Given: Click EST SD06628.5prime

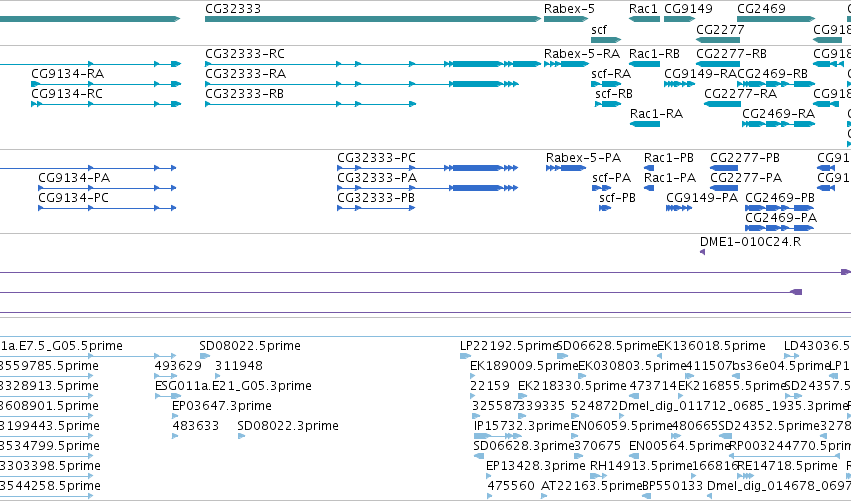Looking at the screenshot, I should pos(562,356).
